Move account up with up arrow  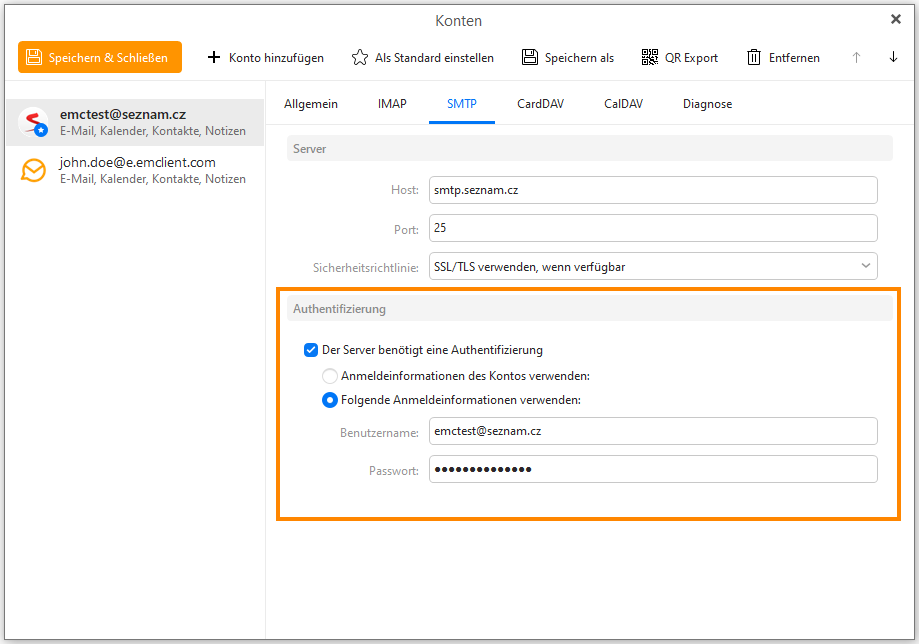(856, 58)
